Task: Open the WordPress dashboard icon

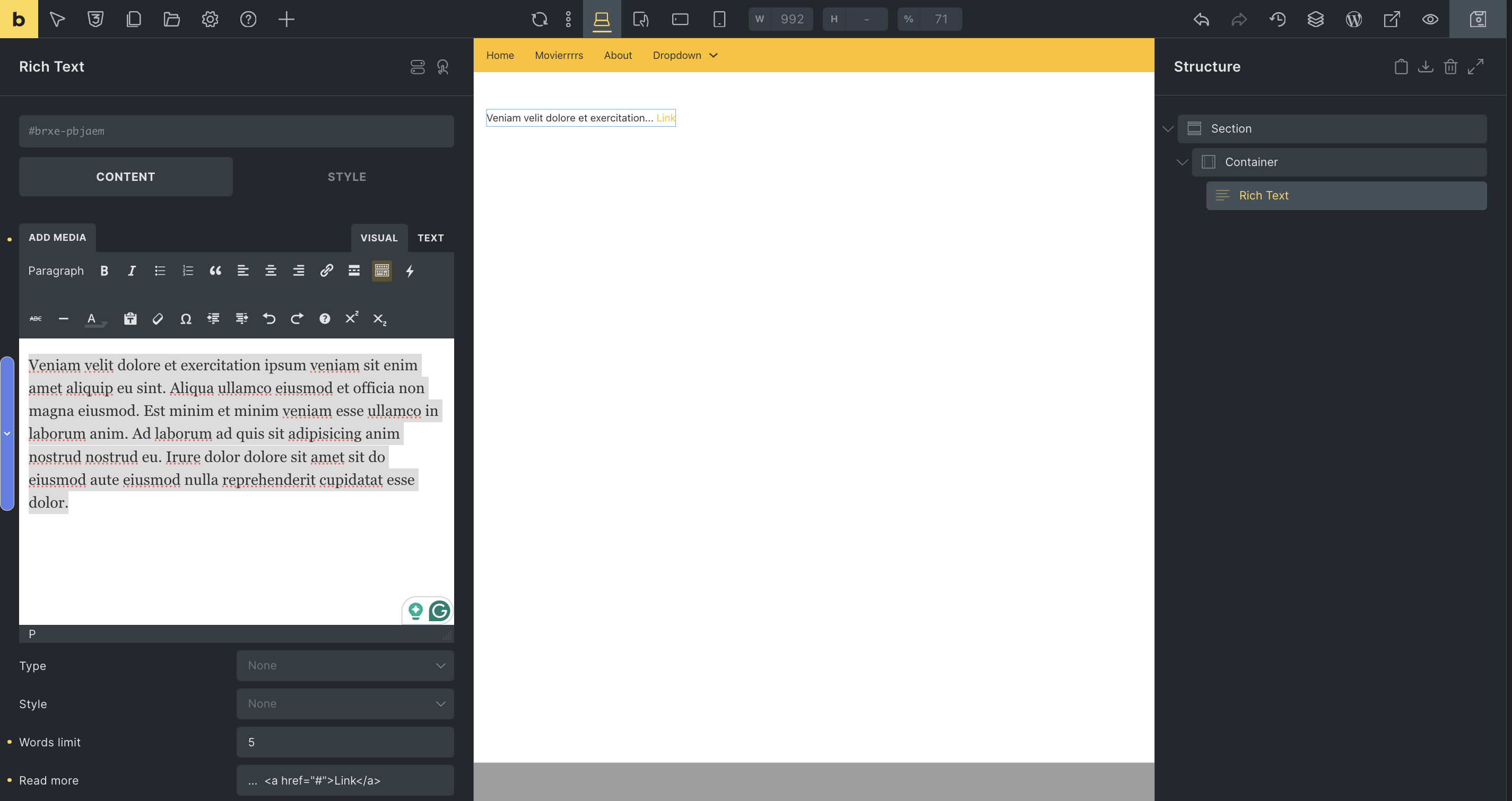Action: click(x=1353, y=20)
